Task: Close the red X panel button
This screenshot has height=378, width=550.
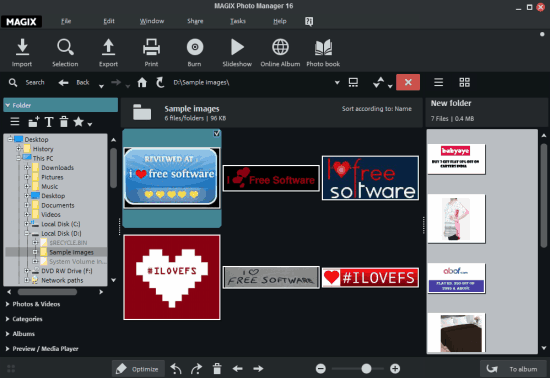Action: pyautogui.click(x=408, y=82)
